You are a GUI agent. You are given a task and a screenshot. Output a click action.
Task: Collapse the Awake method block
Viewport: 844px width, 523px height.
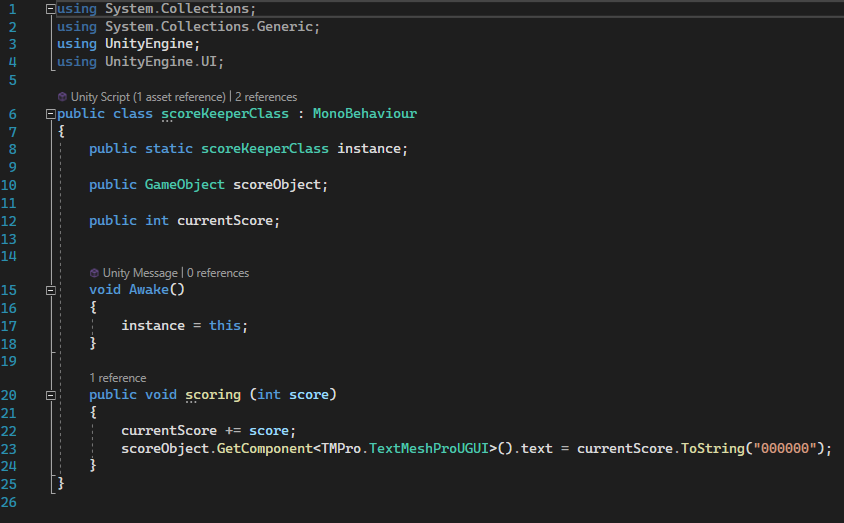tap(50, 290)
